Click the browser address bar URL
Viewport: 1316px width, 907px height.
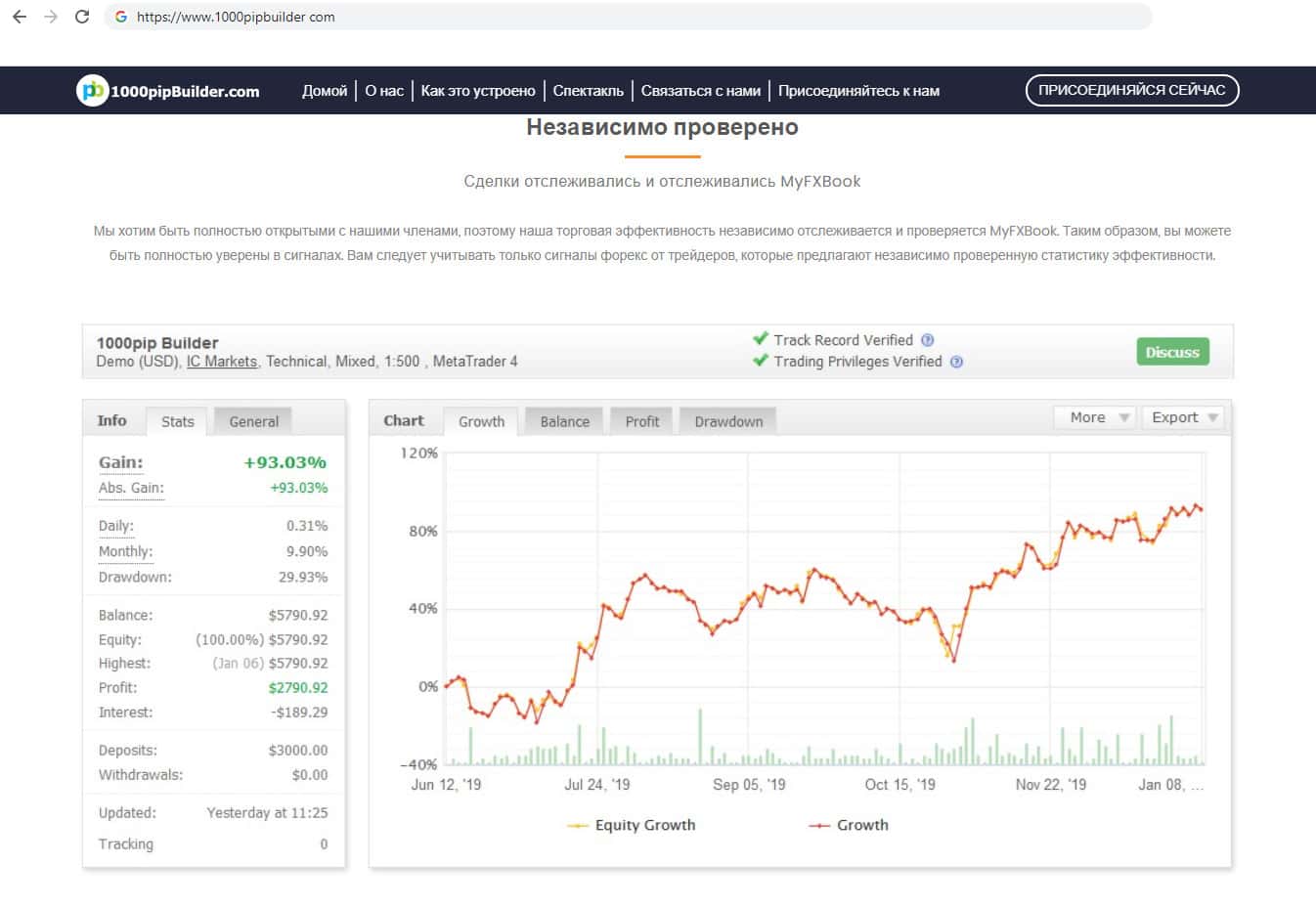(236, 17)
